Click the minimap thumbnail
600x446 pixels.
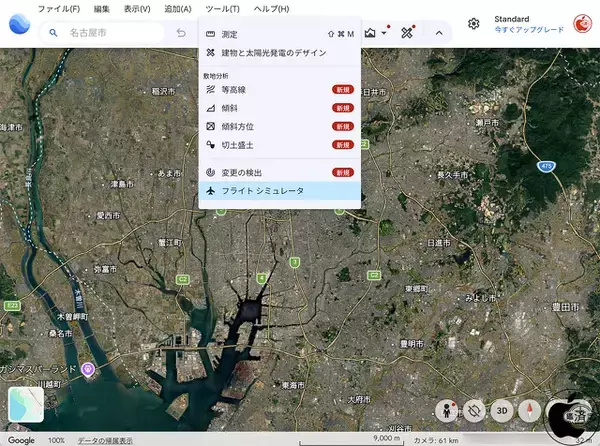pyautogui.click(x=26, y=405)
